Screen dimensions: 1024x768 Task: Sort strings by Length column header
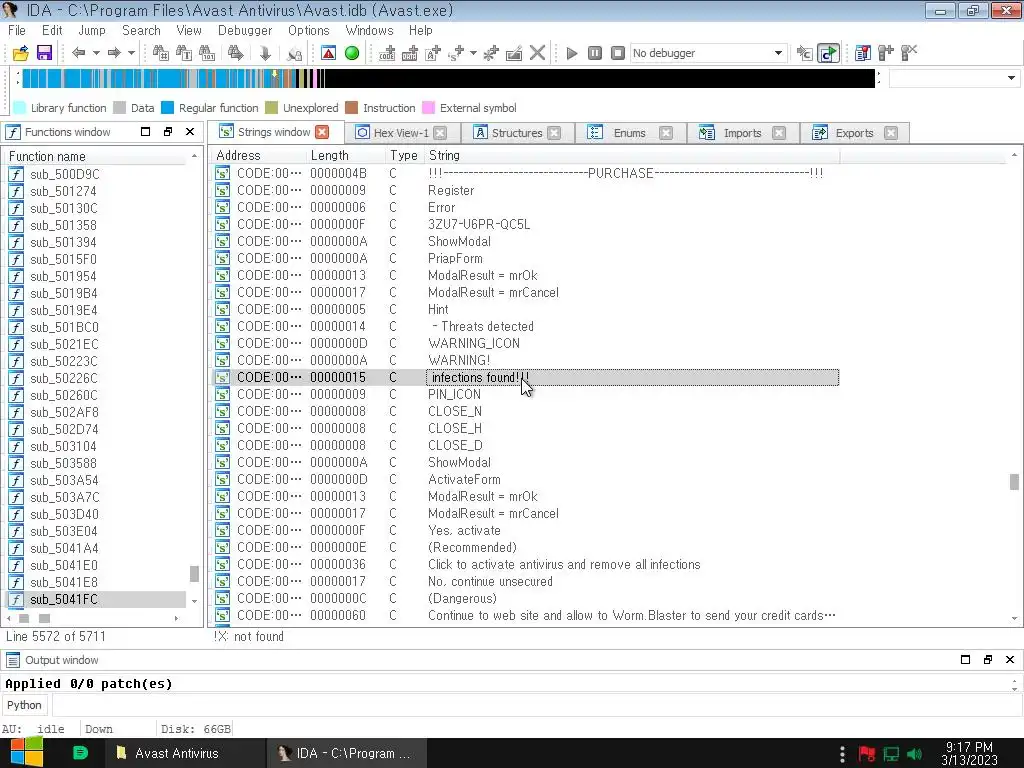coord(345,155)
